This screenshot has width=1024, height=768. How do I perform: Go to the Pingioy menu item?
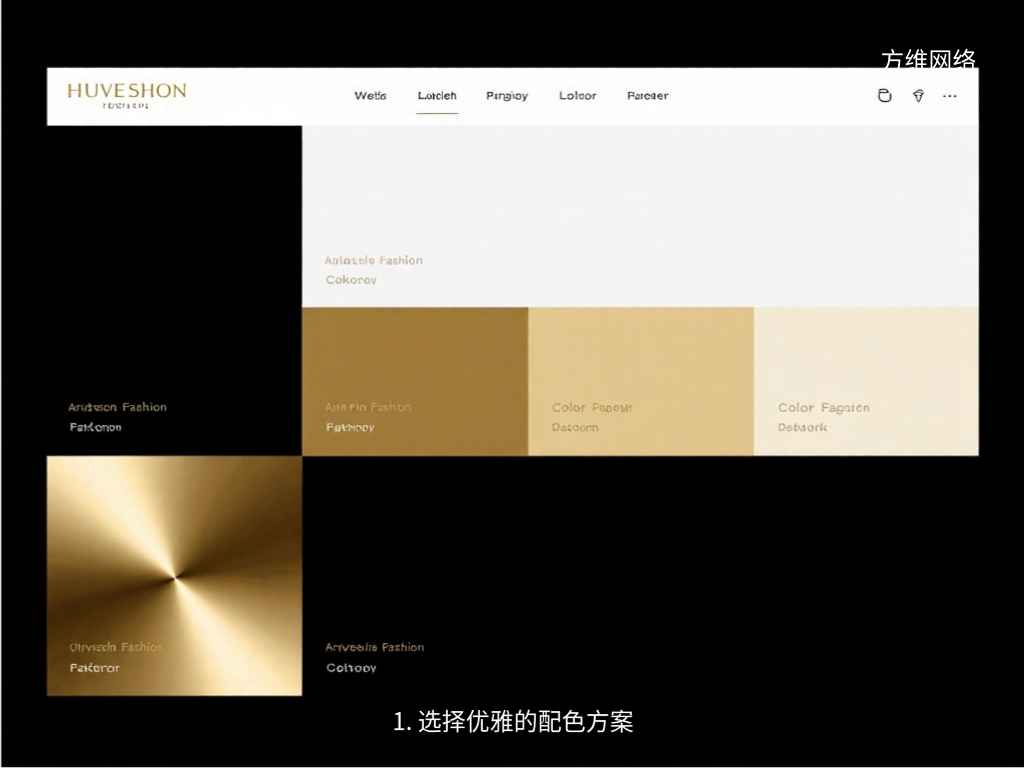tap(507, 96)
